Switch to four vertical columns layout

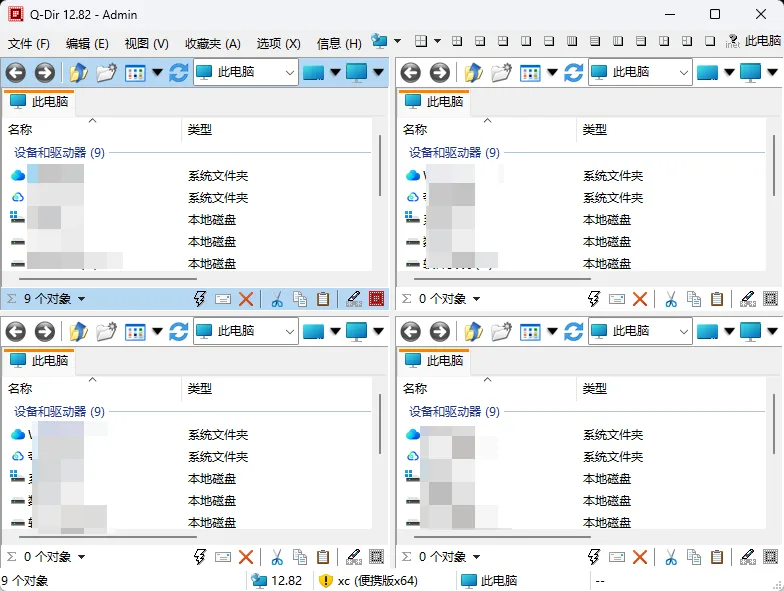pyautogui.click(x=572, y=41)
